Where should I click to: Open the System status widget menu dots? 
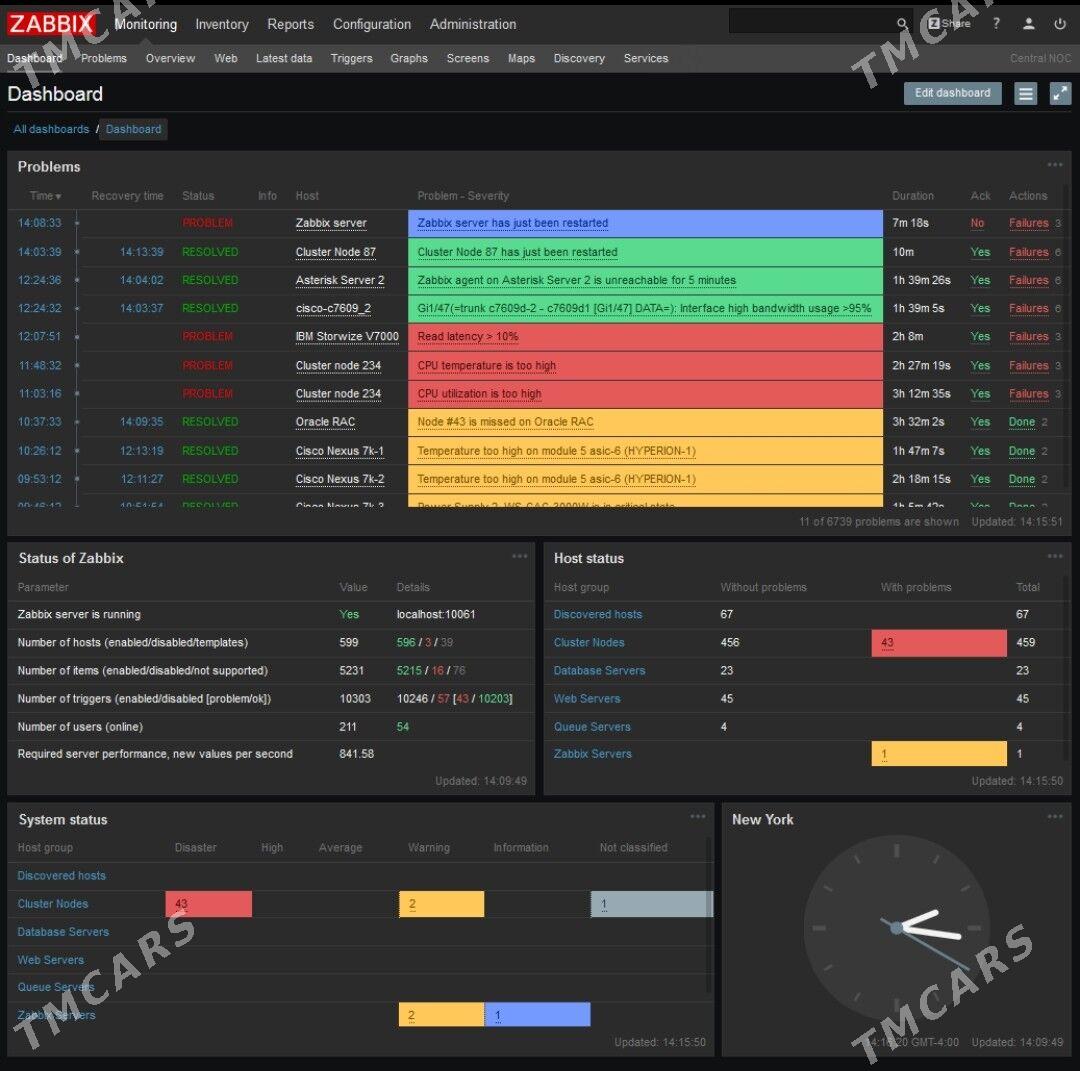[698, 817]
